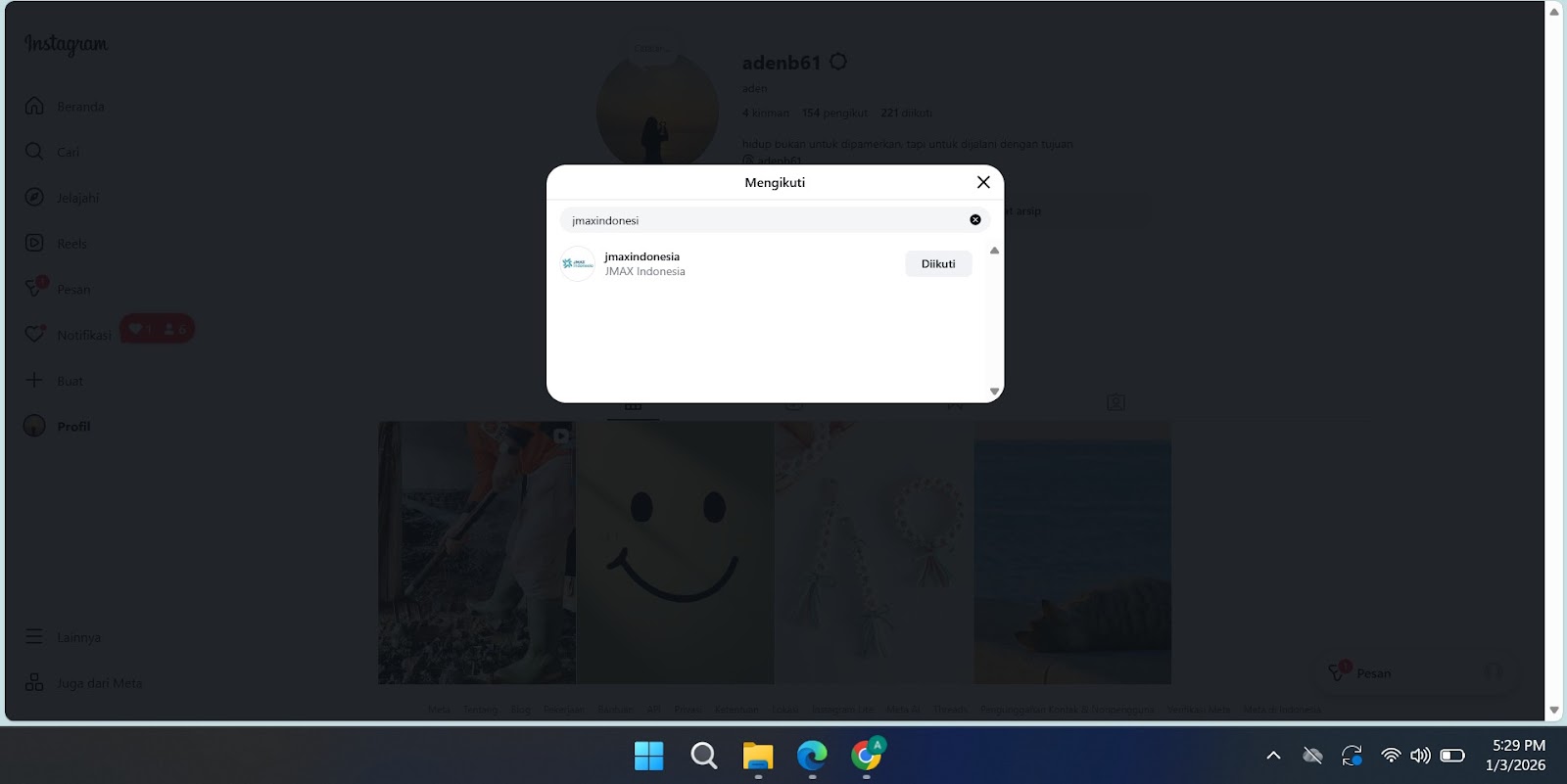Show hidden icons in system tray
Screen dimensions: 1567x784
pos(1273,756)
